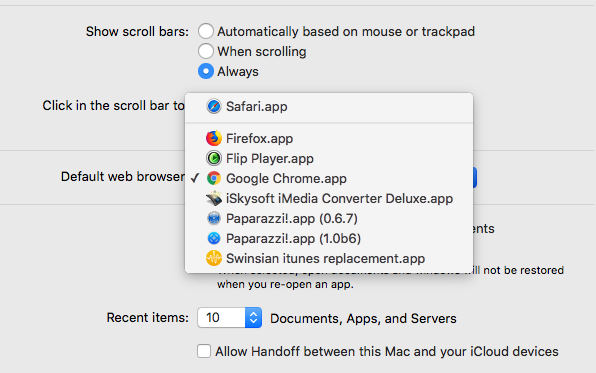Choose Firefox.app from the browser menu
The image size is (596, 373).
[329, 138]
